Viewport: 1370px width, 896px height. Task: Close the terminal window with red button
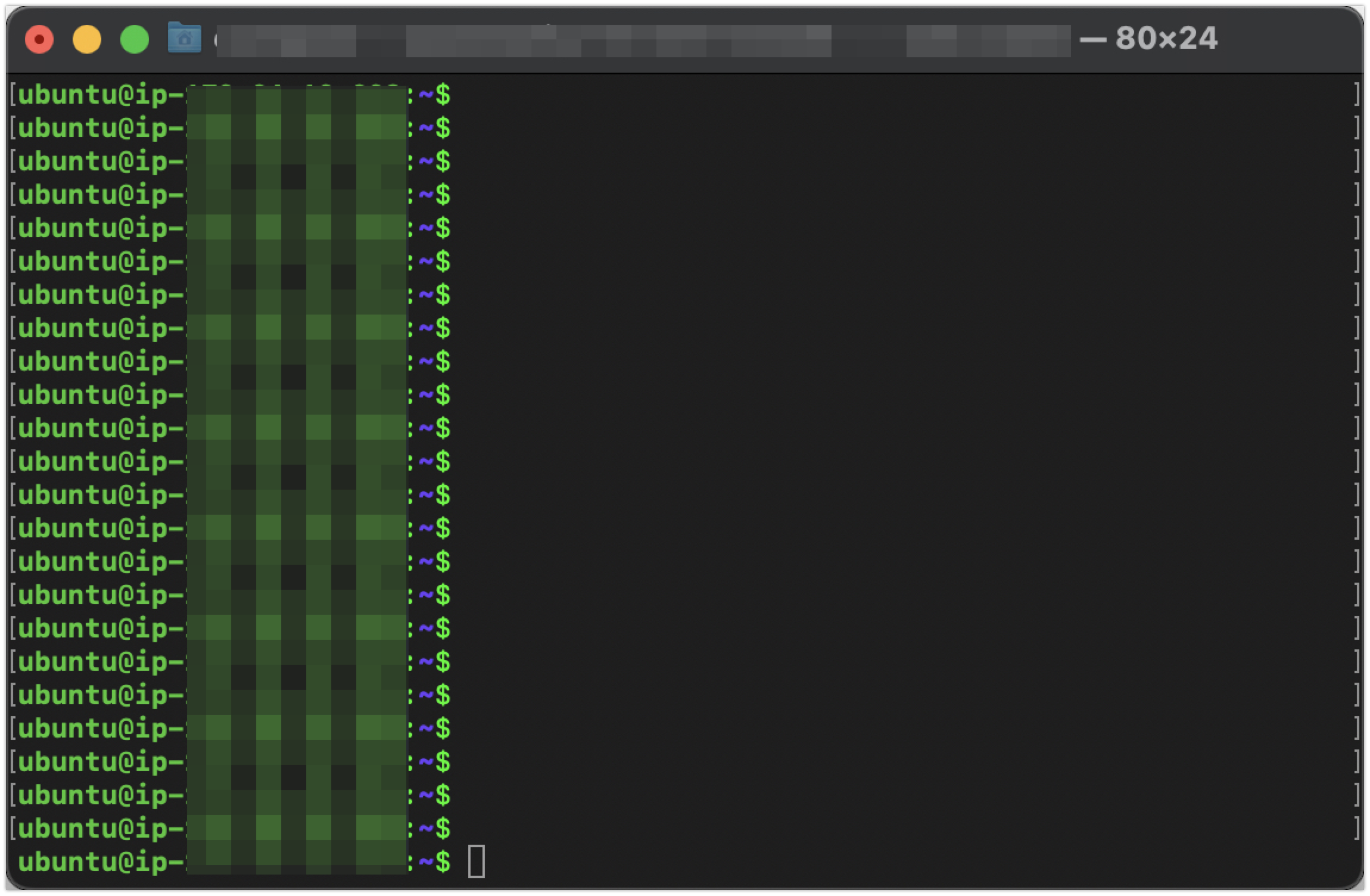click(x=39, y=40)
